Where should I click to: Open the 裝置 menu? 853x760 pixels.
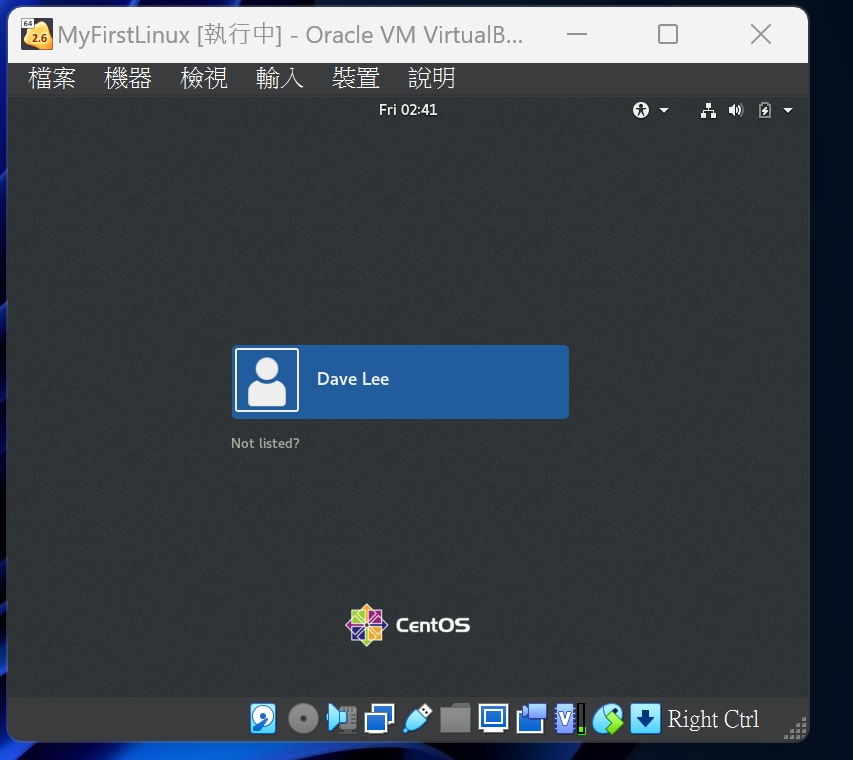(x=356, y=78)
